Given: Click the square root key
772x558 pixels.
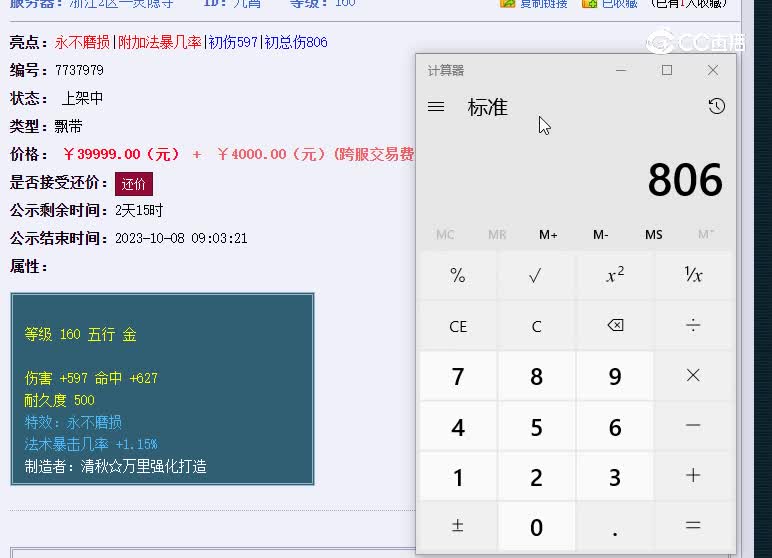Looking at the screenshot, I should click(536, 275).
